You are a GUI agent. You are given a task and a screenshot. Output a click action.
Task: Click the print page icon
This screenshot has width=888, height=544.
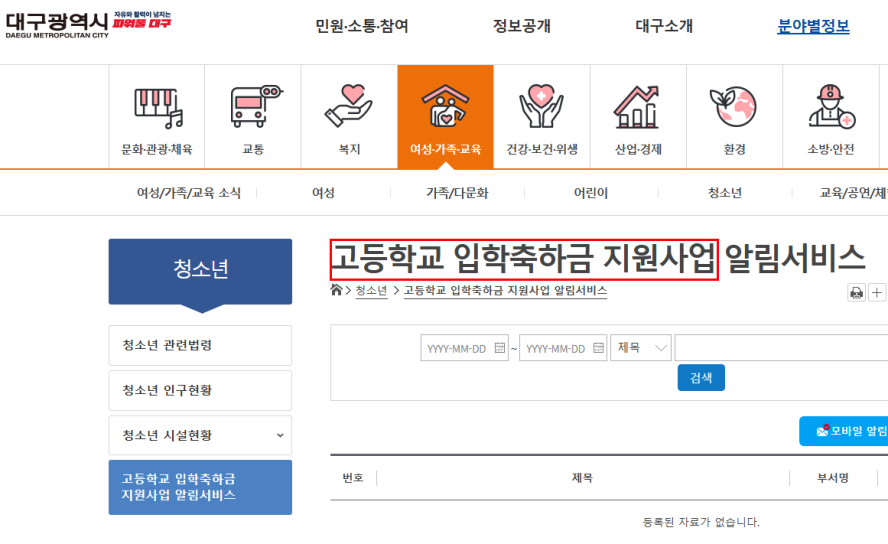(856, 293)
